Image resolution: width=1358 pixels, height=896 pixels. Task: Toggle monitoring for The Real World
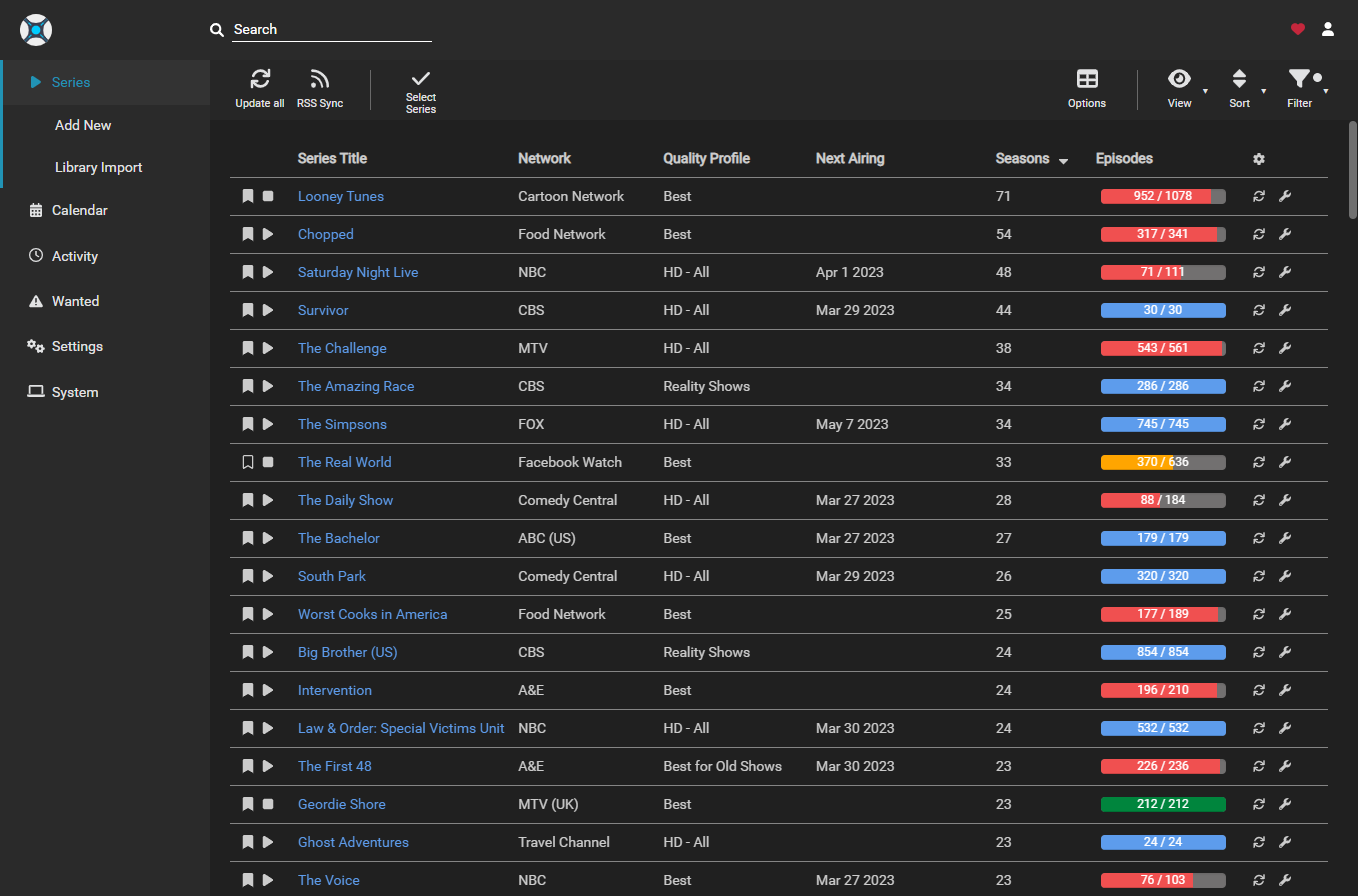click(248, 462)
